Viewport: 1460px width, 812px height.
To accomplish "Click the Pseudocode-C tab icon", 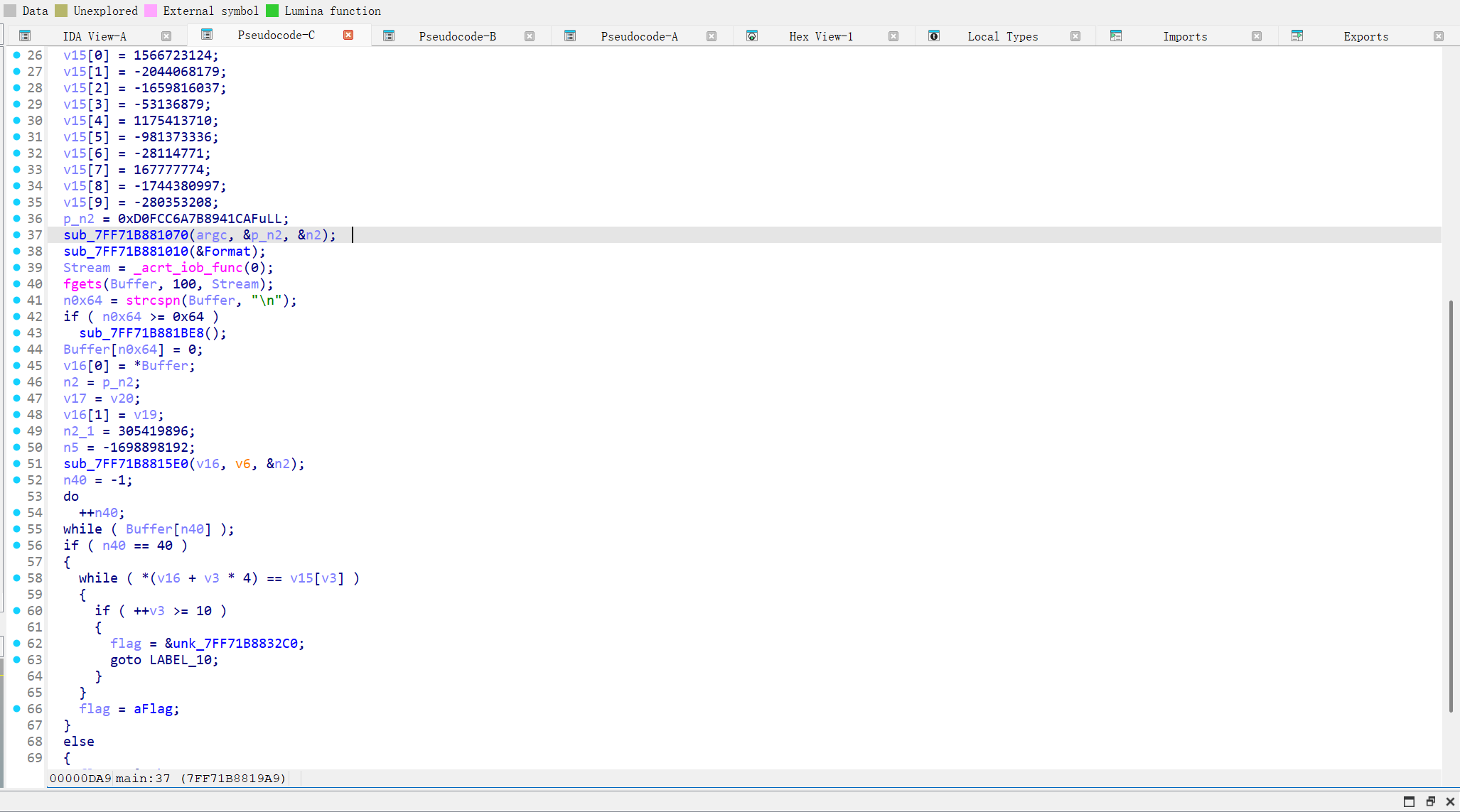I will pyautogui.click(x=207, y=35).
